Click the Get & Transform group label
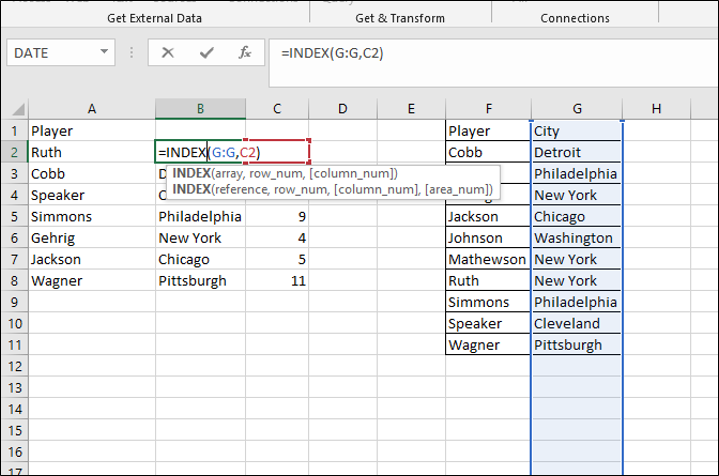Image resolution: width=719 pixels, height=476 pixels. (400, 18)
